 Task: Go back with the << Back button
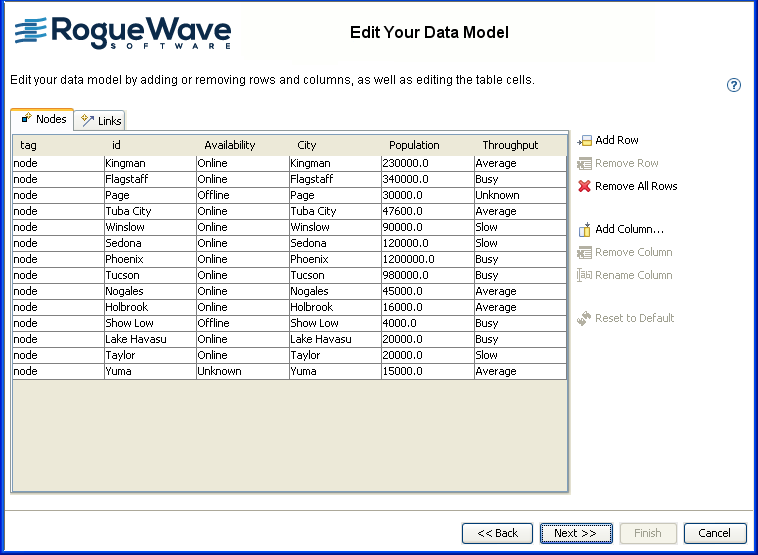coord(497,533)
